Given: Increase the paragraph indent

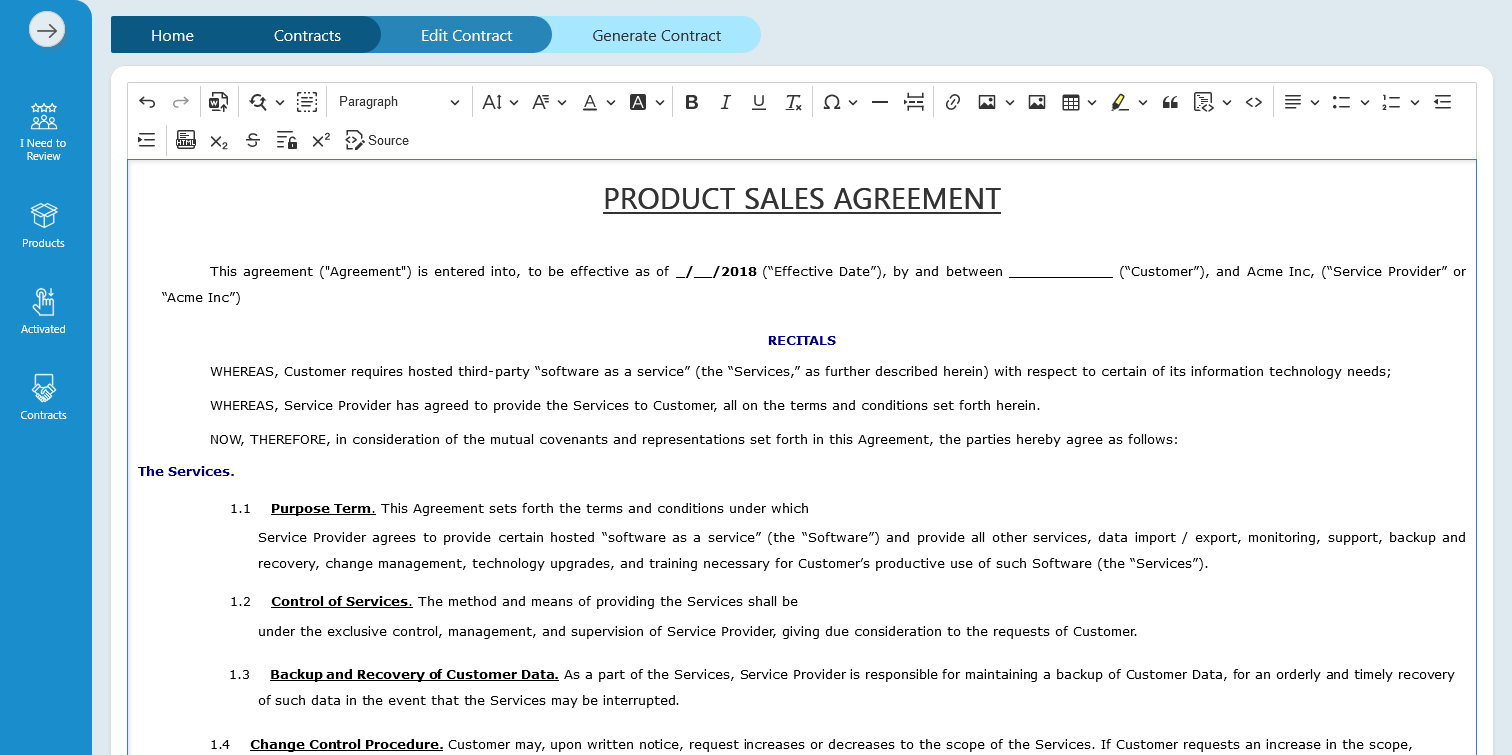Looking at the screenshot, I should [x=147, y=140].
